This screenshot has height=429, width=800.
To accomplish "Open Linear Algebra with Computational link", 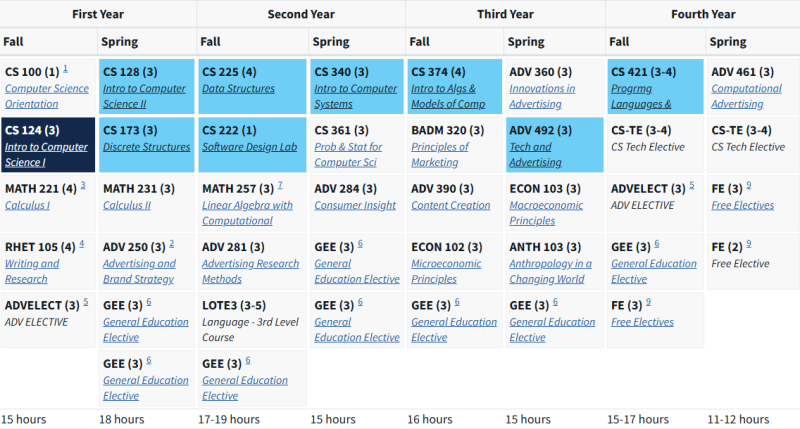I will [247, 213].
